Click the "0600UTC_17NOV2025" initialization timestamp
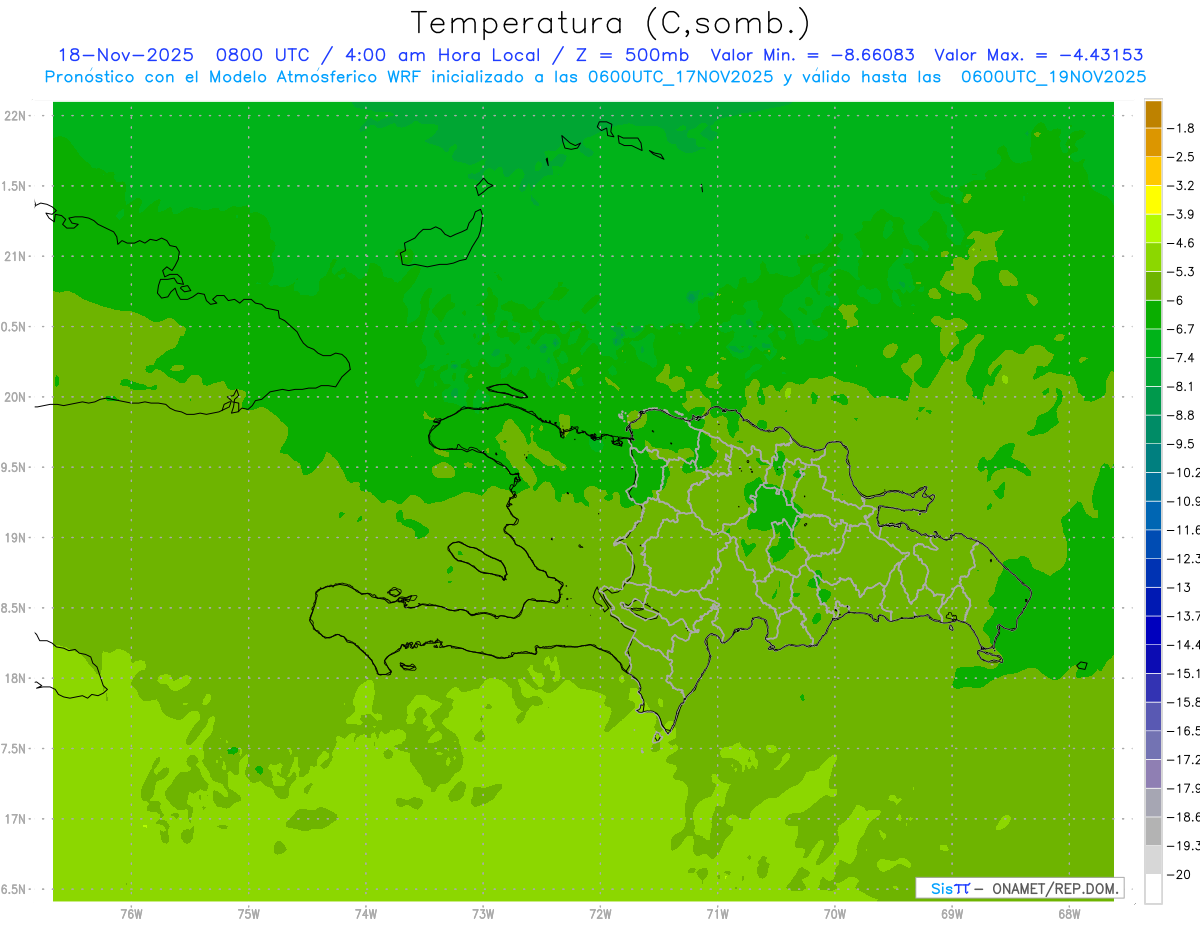 click(x=680, y=77)
